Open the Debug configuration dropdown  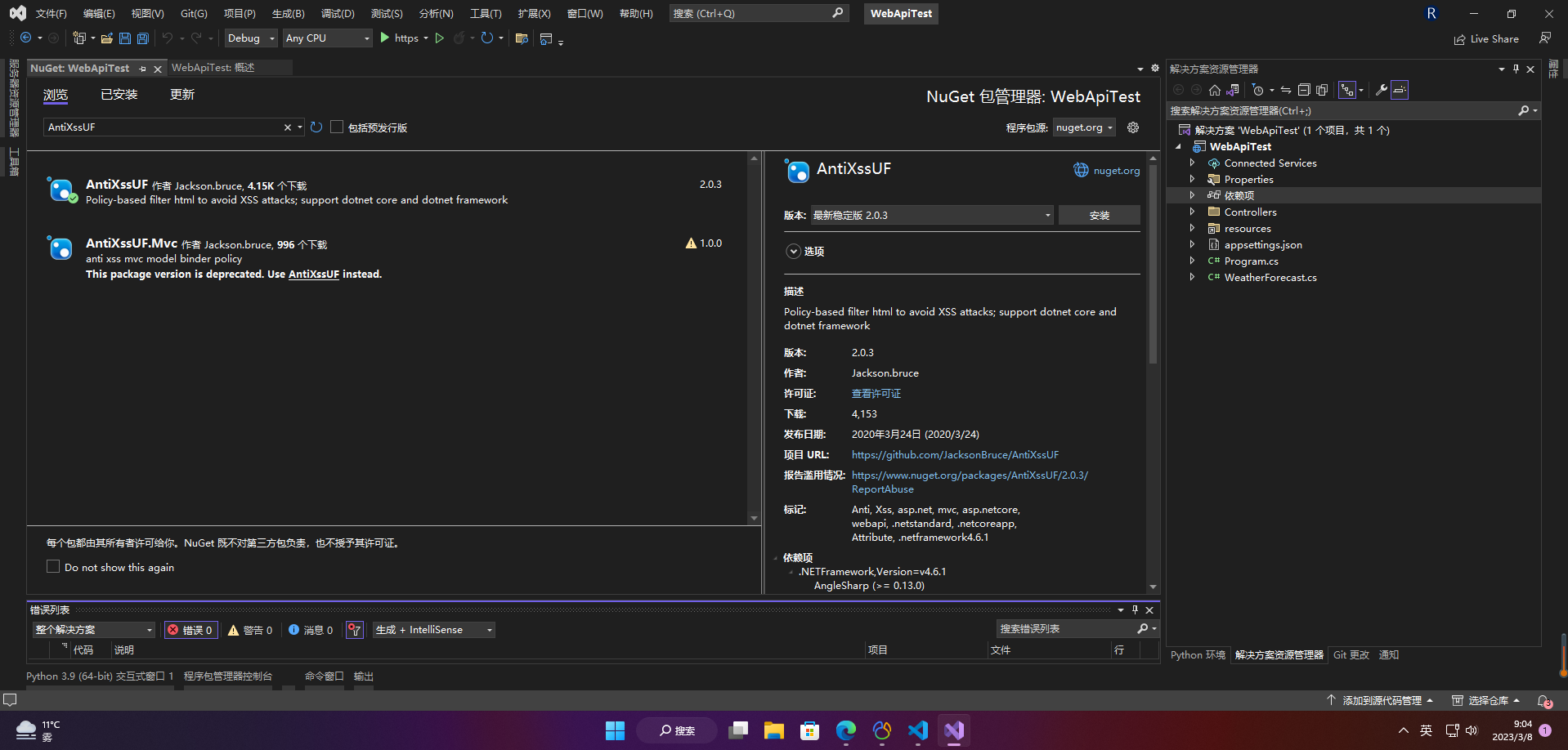point(251,38)
